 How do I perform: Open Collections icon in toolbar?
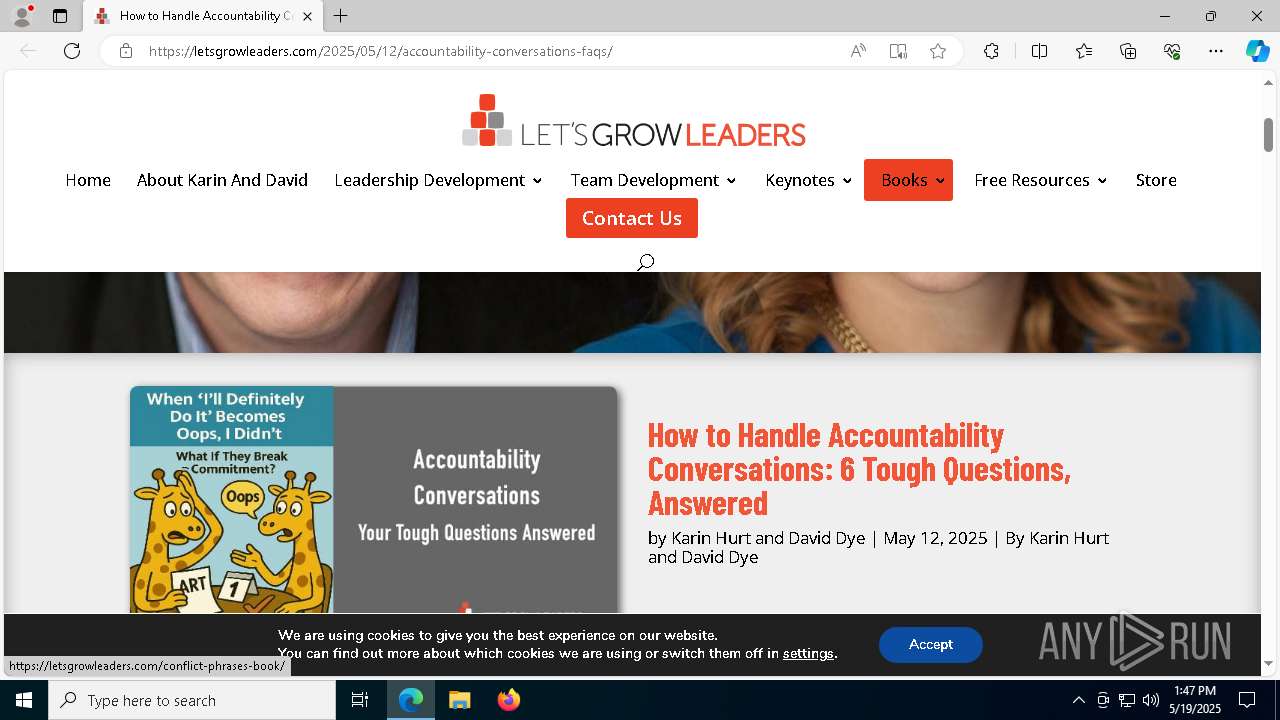point(1128,51)
